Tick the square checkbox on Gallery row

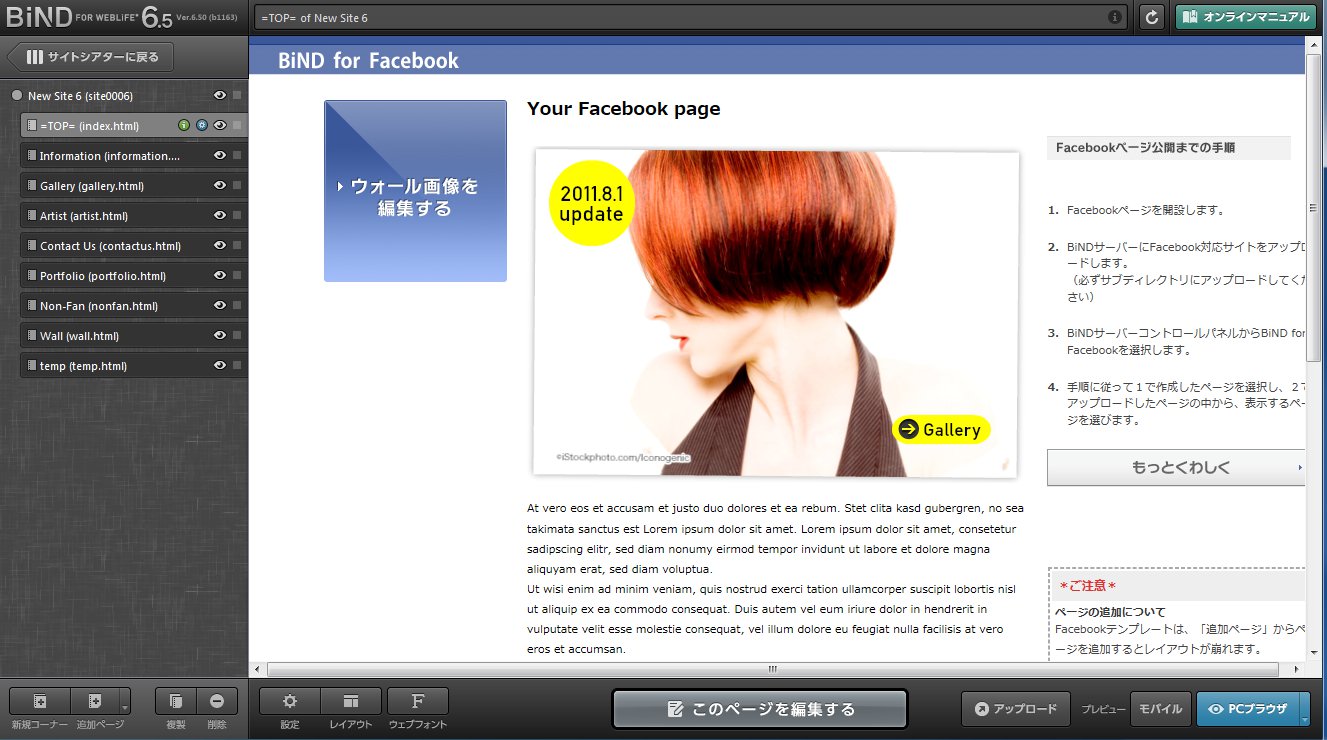[237, 185]
